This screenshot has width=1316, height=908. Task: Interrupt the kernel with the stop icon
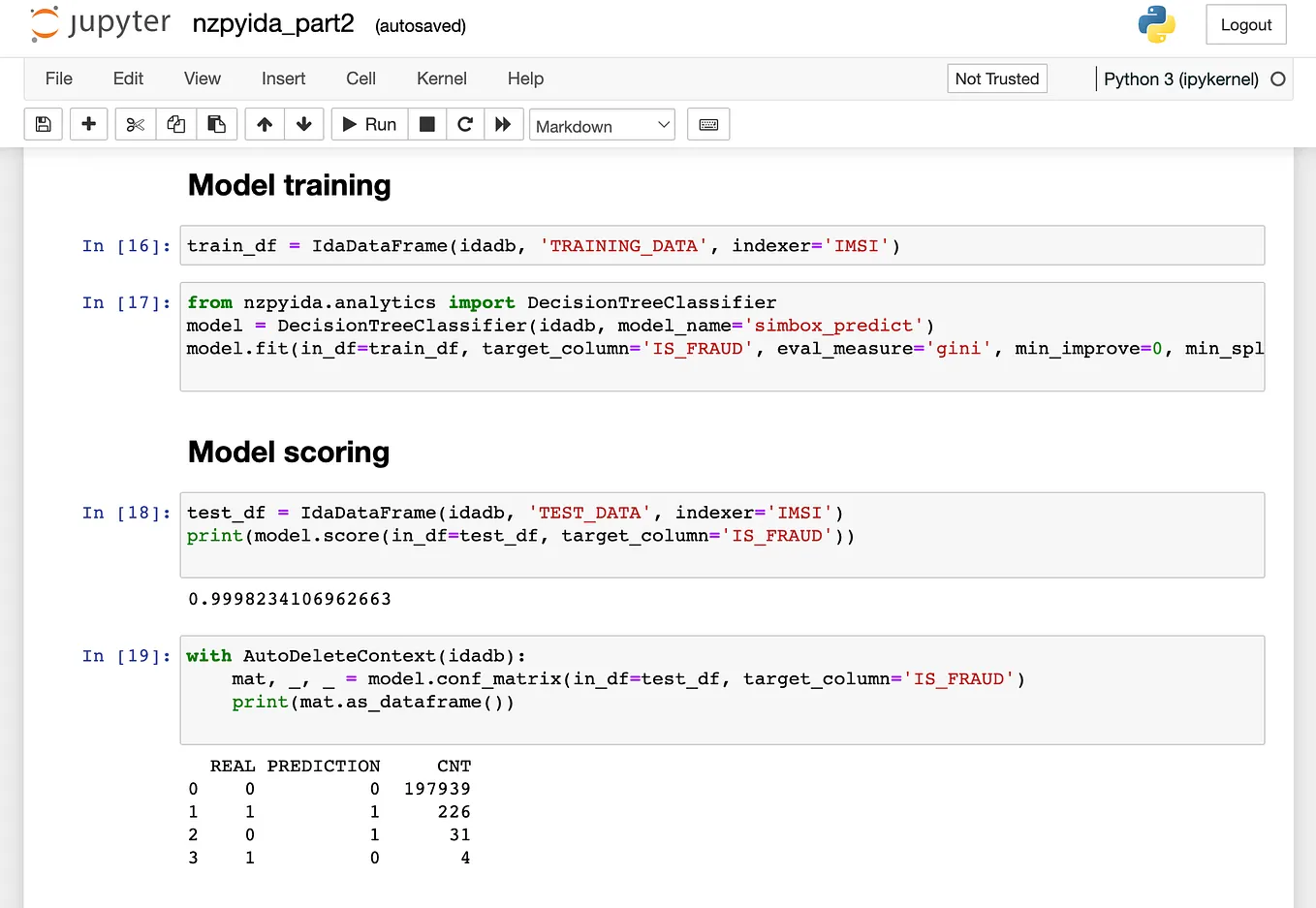[426, 124]
